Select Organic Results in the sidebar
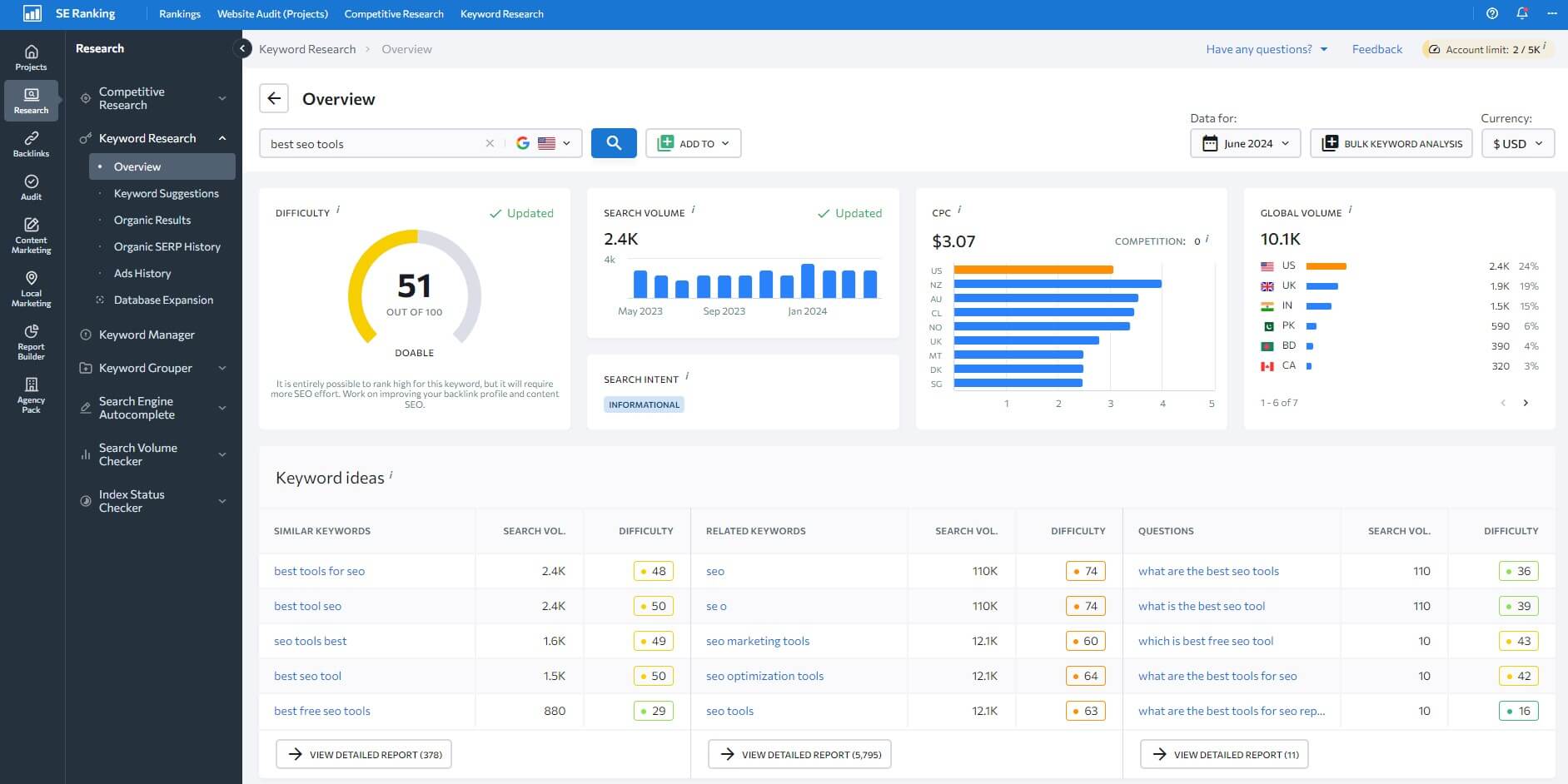 [152, 220]
